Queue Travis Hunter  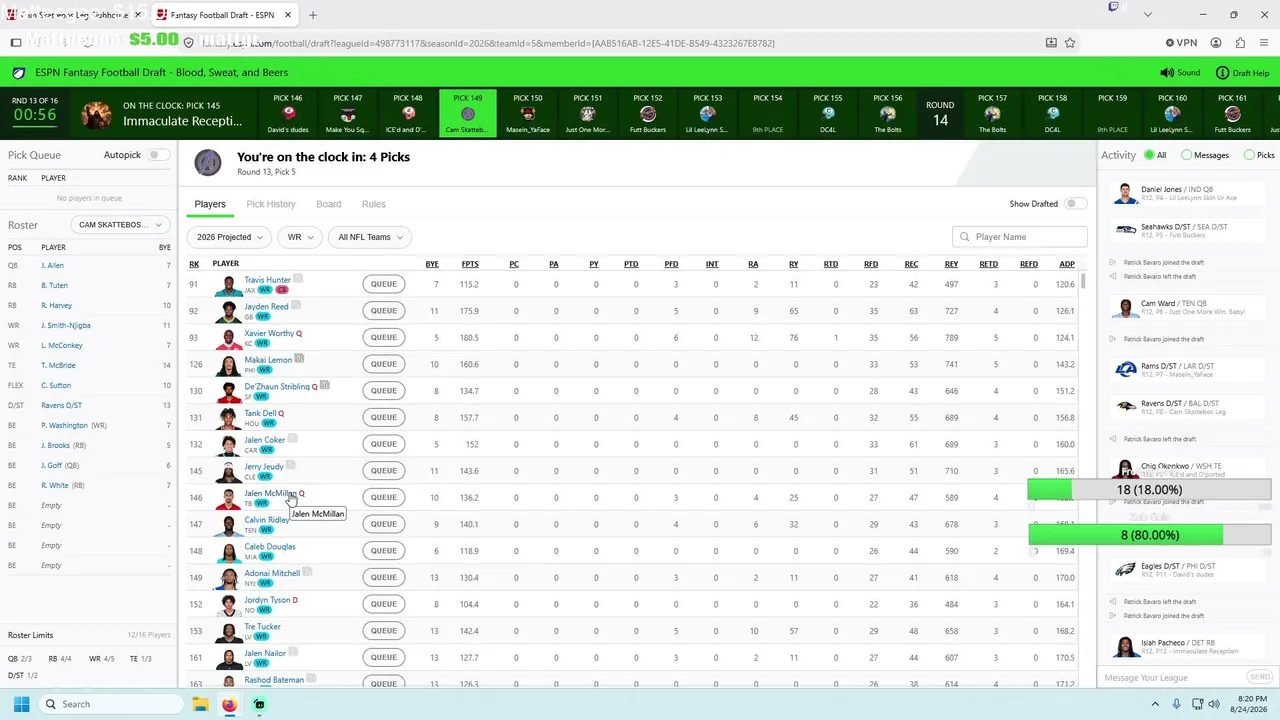(384, 284)
